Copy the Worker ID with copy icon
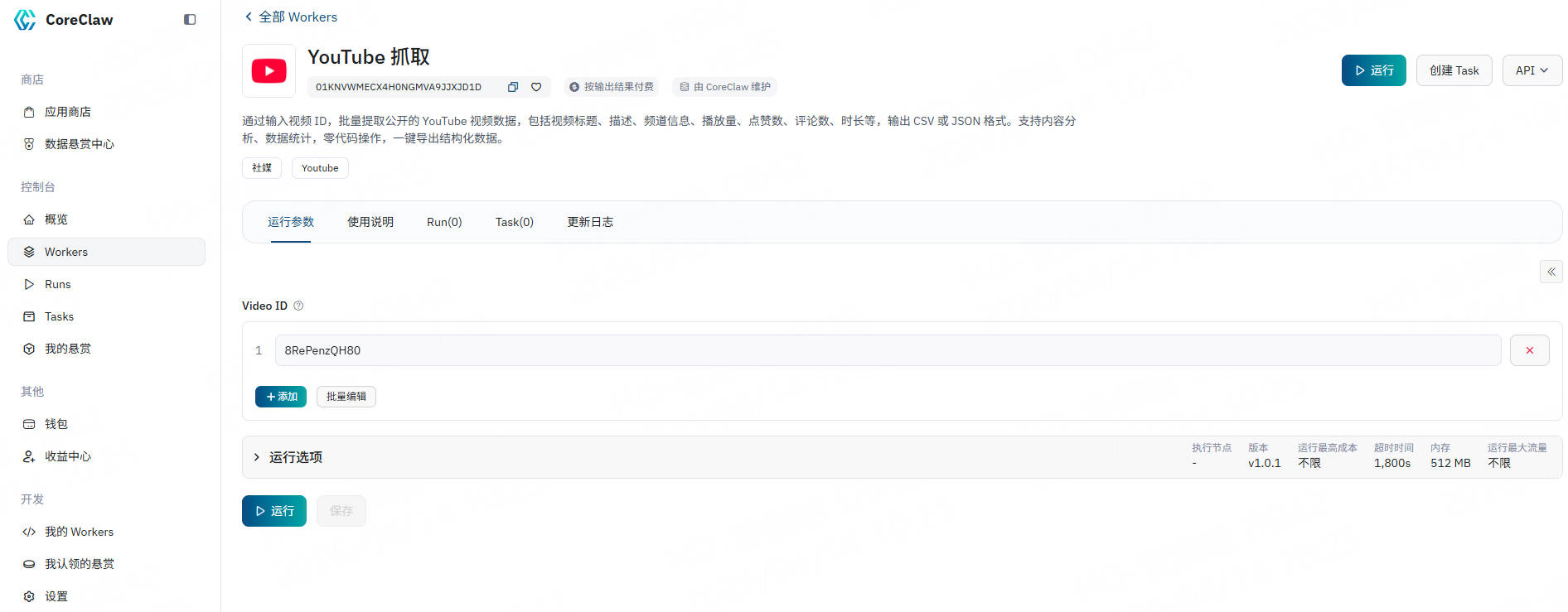Image resolution: width=1568 pixels, height=612 pixels. pyautogui.click(x=513, y=87)
